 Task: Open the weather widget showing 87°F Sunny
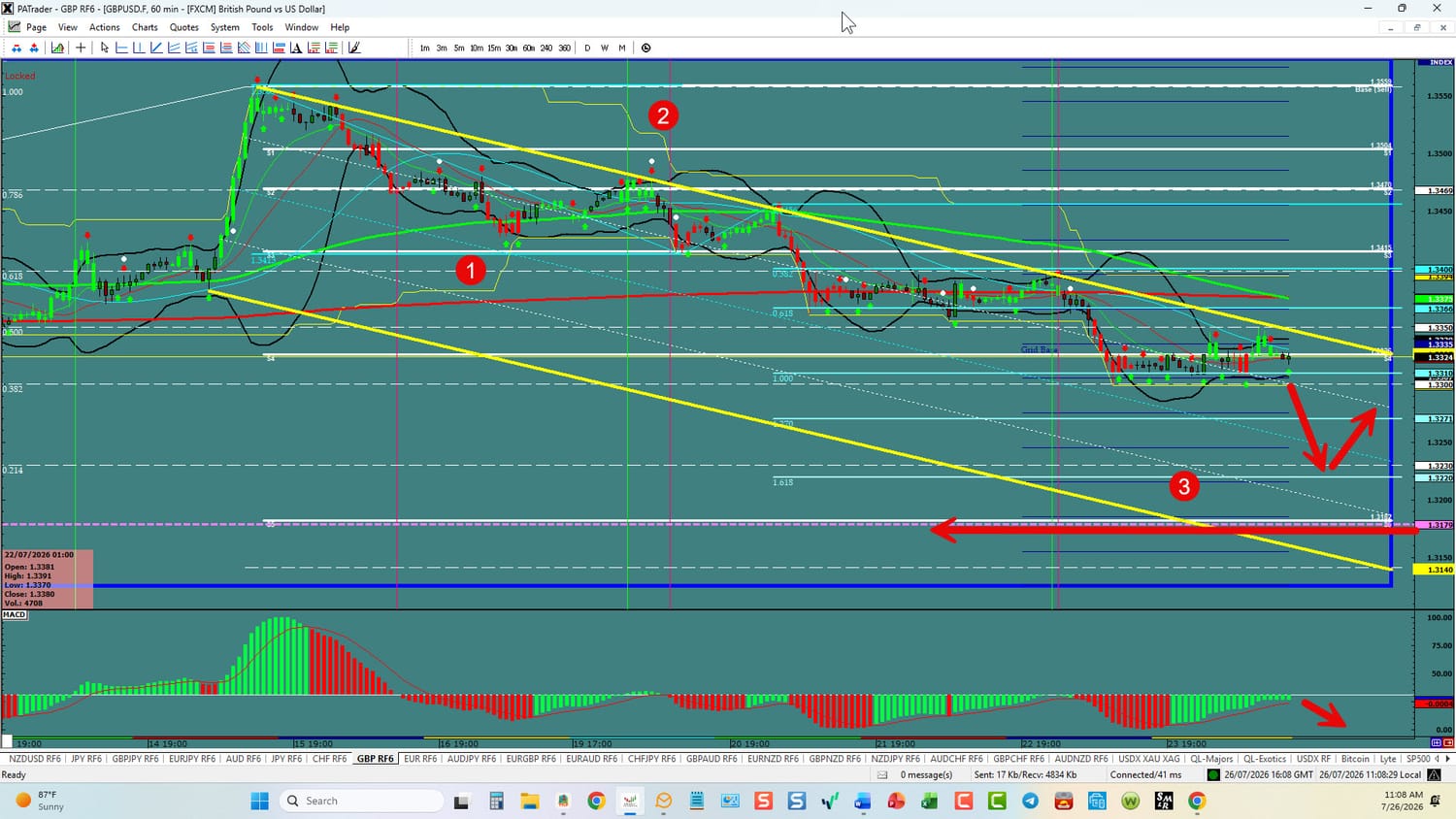click(40, 801)
